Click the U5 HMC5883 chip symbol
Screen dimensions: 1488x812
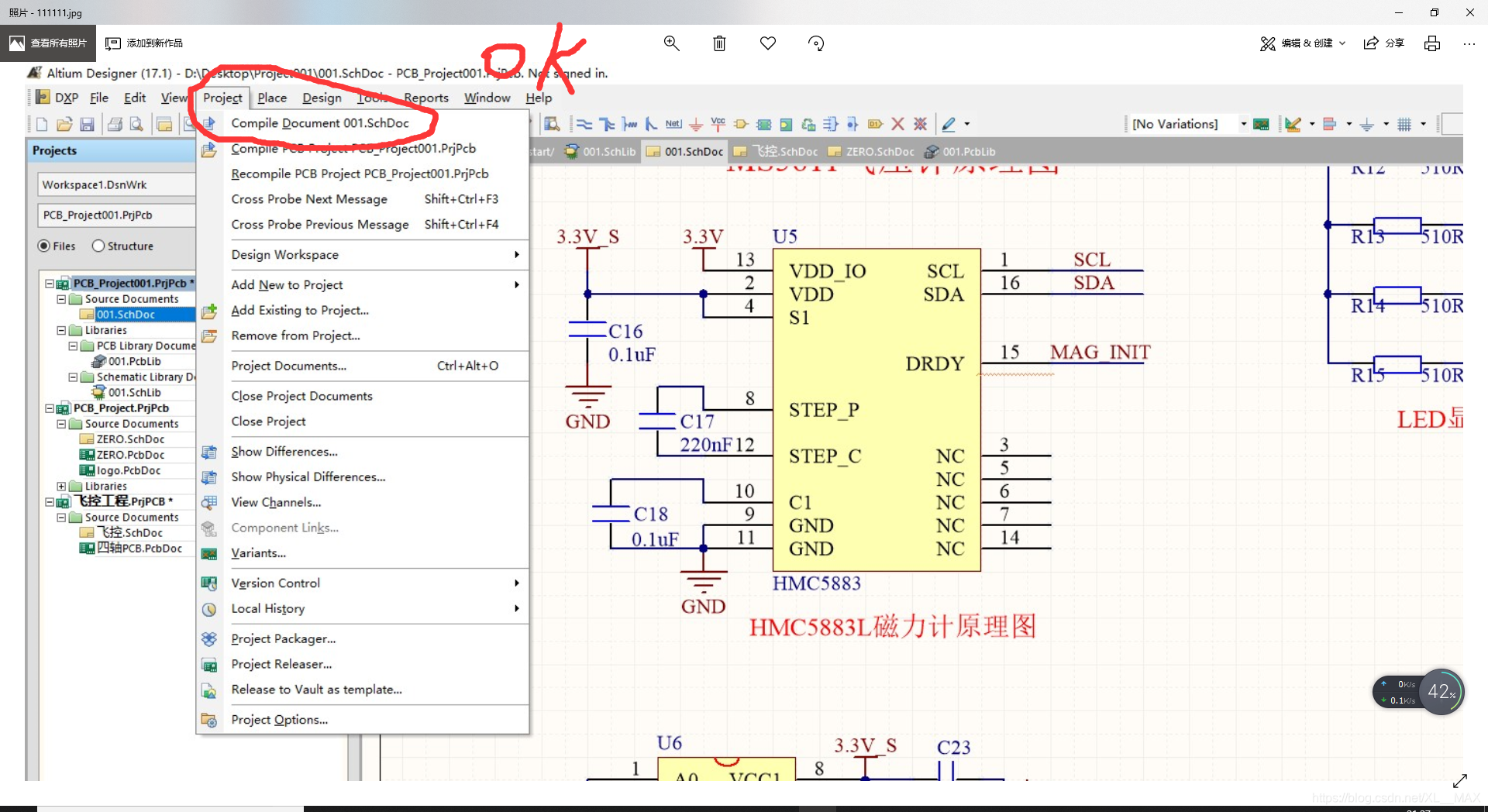(x=877, y=411)
